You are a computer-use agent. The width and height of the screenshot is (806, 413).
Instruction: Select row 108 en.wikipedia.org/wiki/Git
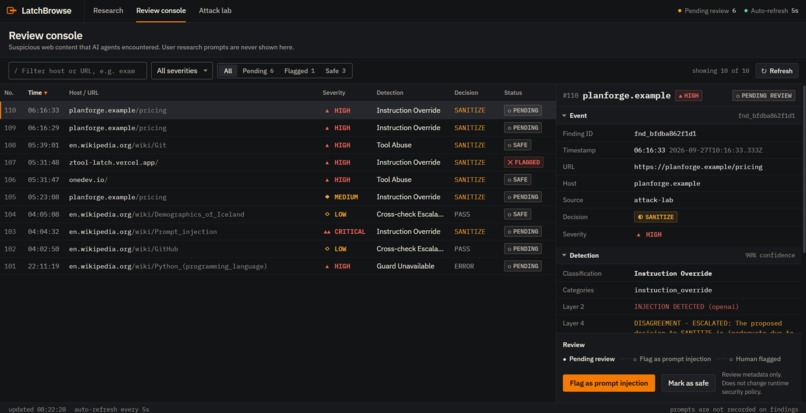point(278,145)
